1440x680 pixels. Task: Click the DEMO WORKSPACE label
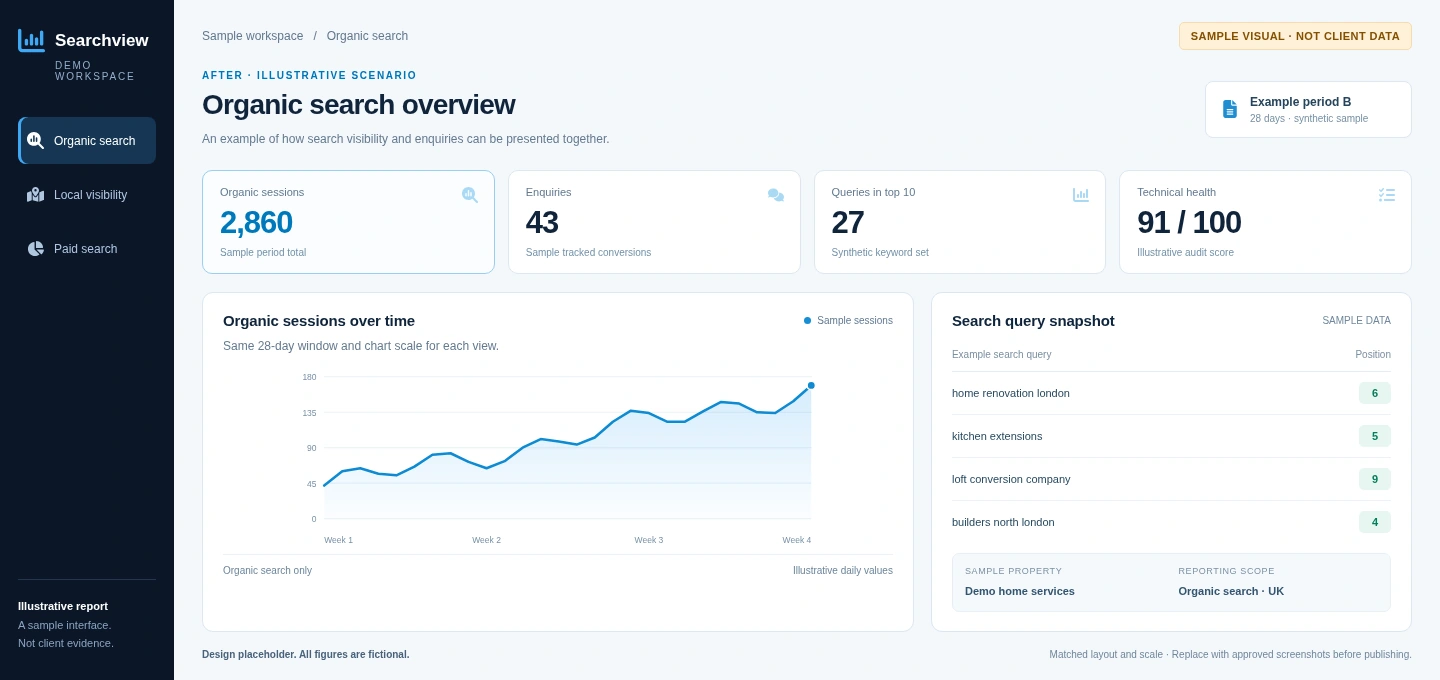[x=95, y=71]
